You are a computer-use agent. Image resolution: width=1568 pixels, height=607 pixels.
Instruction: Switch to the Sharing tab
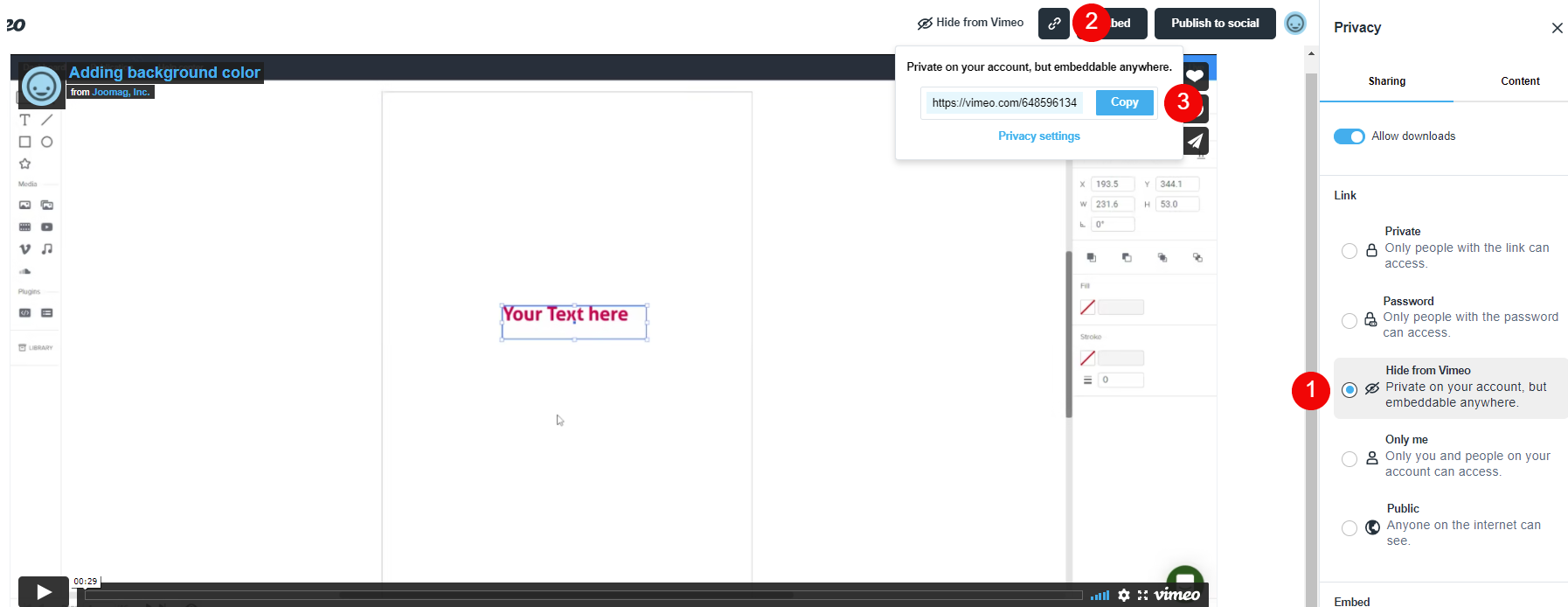(1386, 81)
